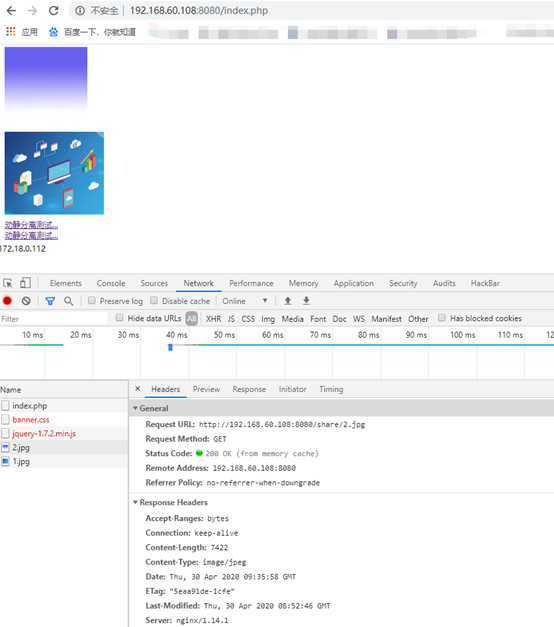
Task: Tick the Hide data URLs checkbox
Action: (119, 317)
